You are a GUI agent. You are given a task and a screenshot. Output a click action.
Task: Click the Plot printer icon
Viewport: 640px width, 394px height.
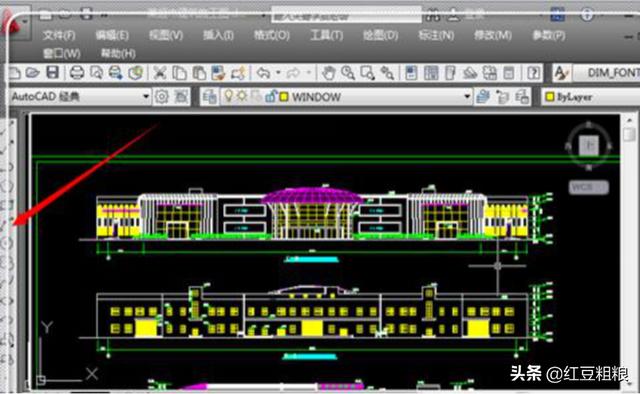click(x=76, y=73)
